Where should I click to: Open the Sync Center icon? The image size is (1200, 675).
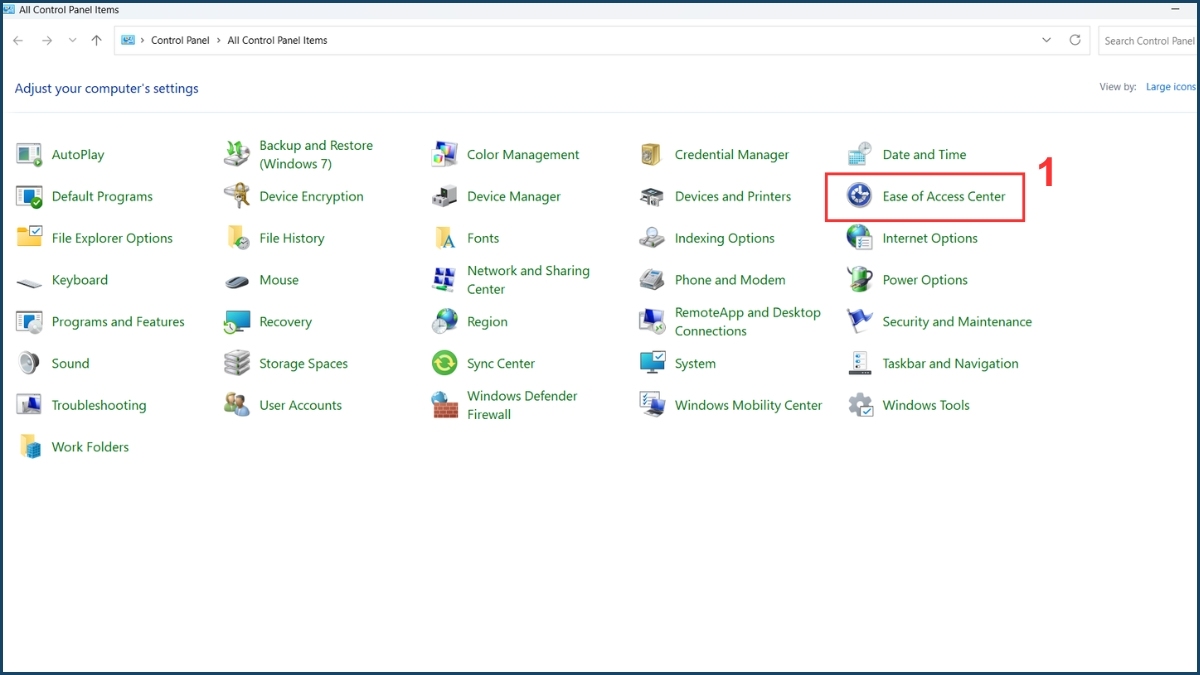(445, 363)
